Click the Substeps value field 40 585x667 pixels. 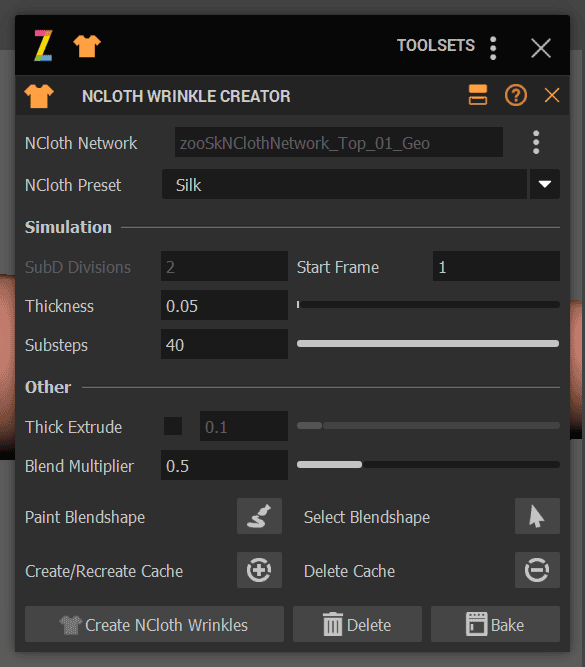click(224, 344)
